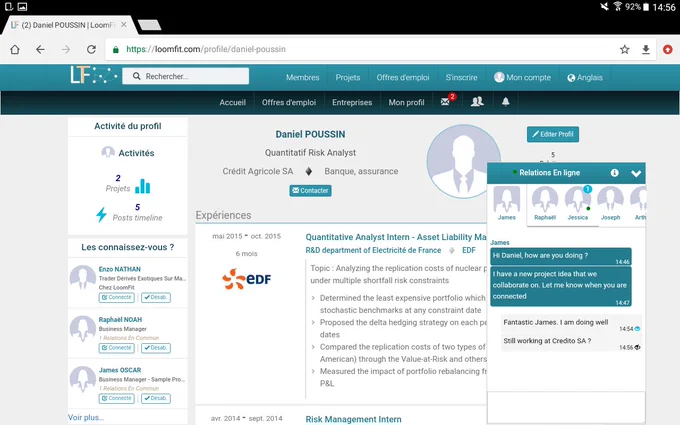Go back with the browser back arrow
680x425 pixels.
(40, 49)
